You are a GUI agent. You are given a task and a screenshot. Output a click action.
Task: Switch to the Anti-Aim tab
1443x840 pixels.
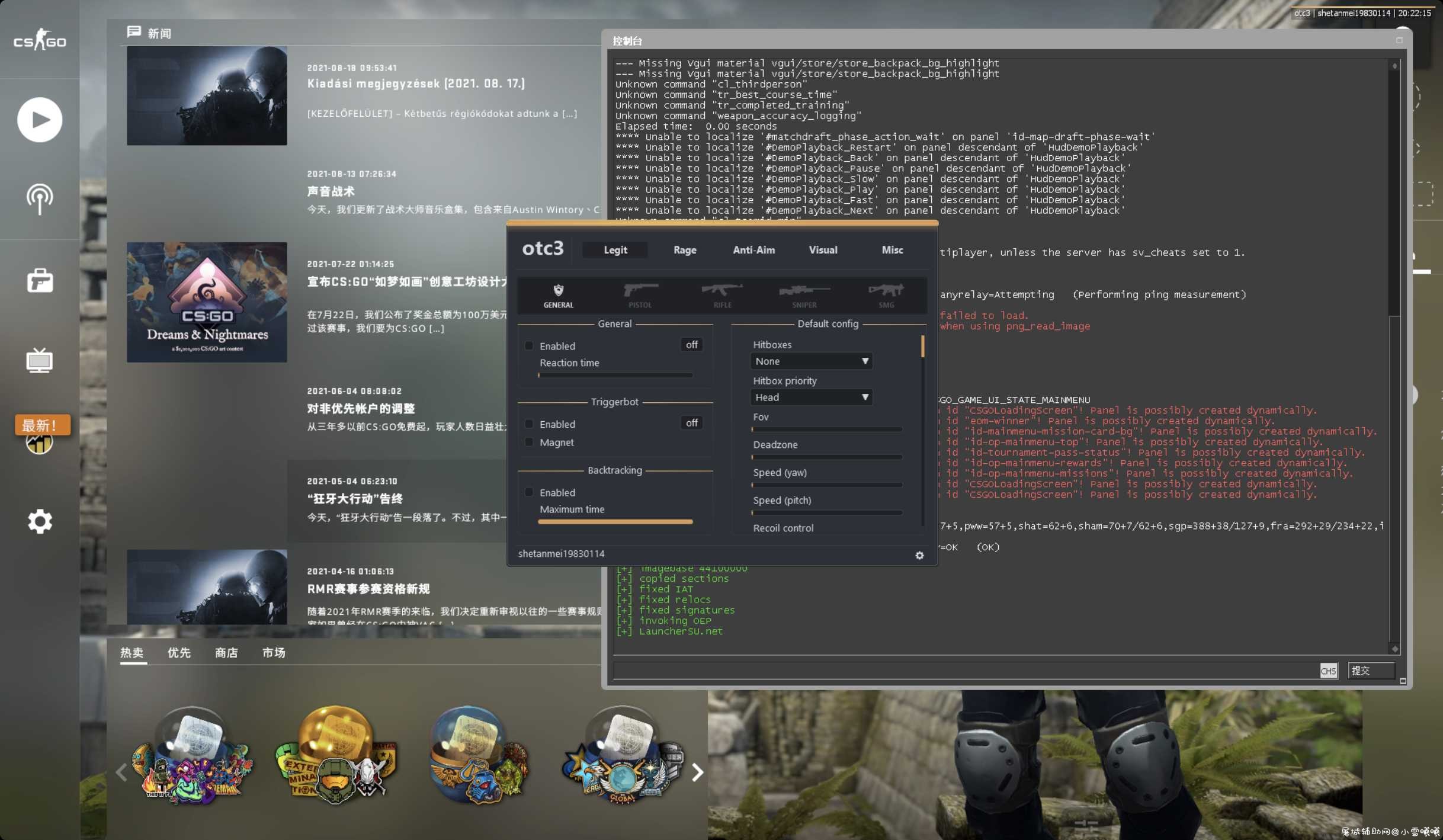point(753,250)
